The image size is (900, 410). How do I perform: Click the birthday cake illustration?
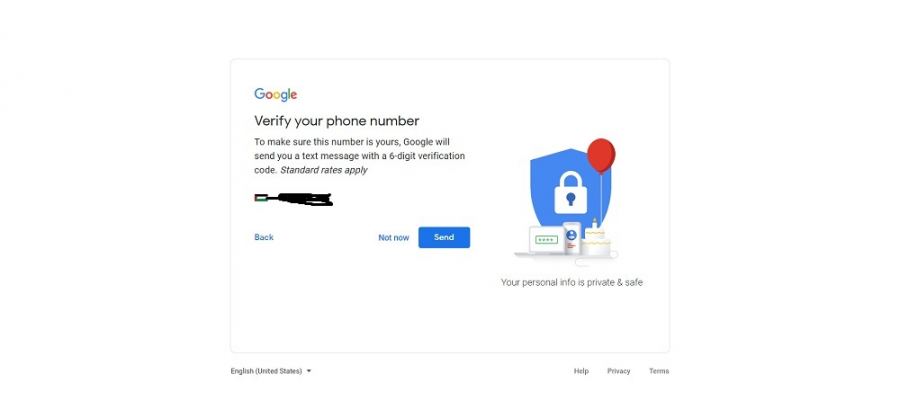(597, 241)
